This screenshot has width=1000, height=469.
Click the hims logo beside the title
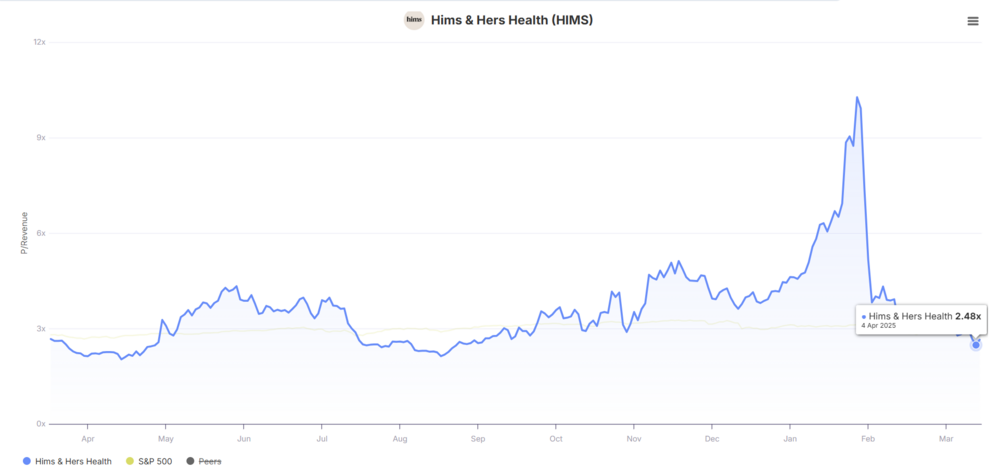tap(414, 20)
